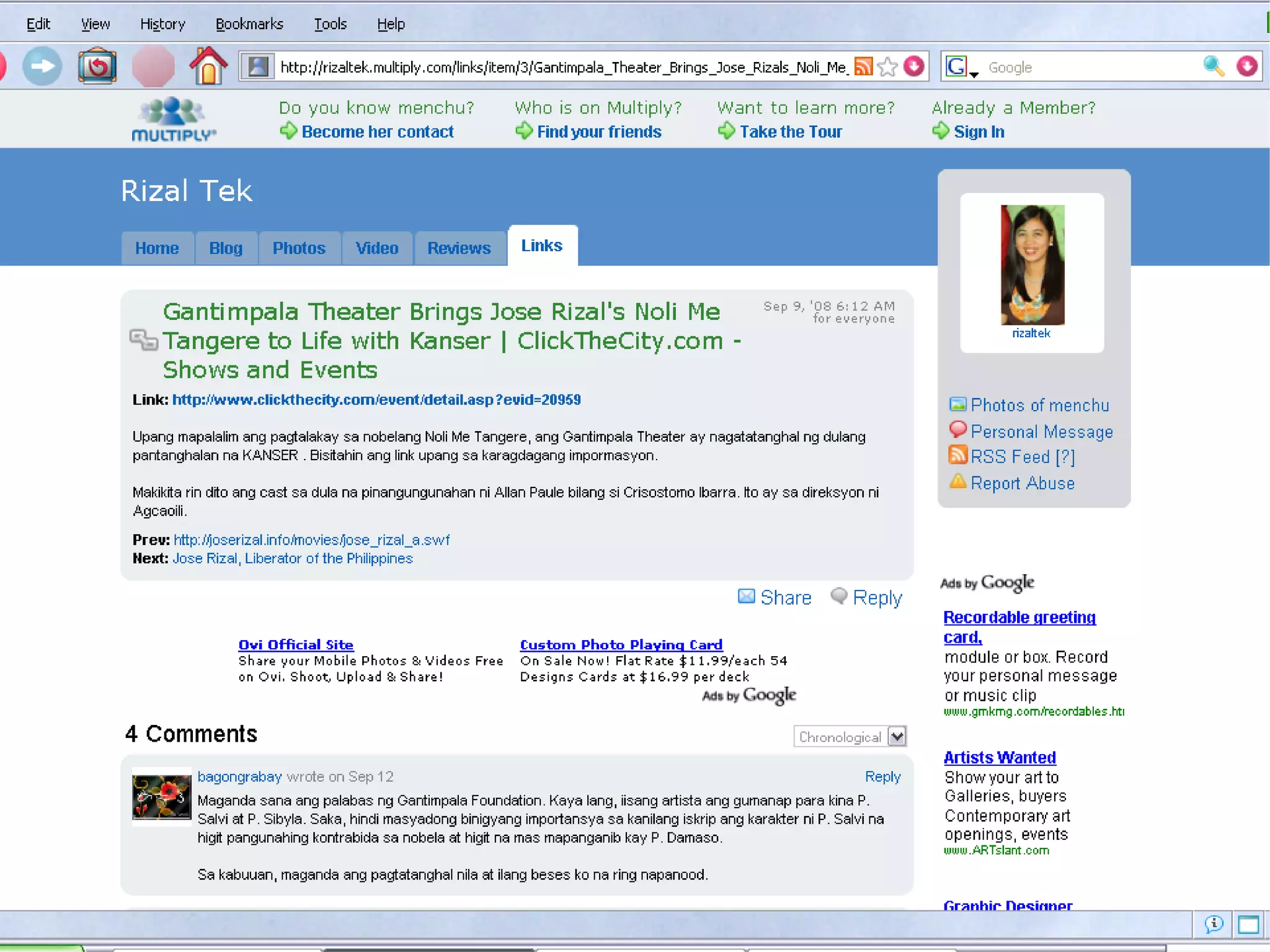Go to the browser home page icon

tap(208, 66)
